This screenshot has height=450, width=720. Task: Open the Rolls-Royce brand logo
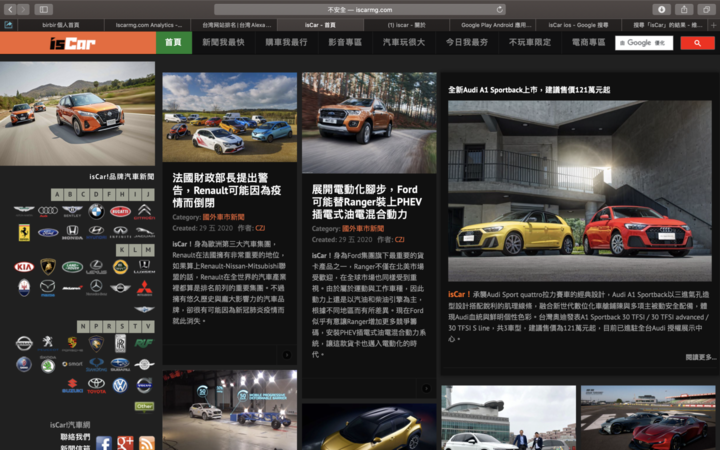pyautogui.click(x=120, y=343)
